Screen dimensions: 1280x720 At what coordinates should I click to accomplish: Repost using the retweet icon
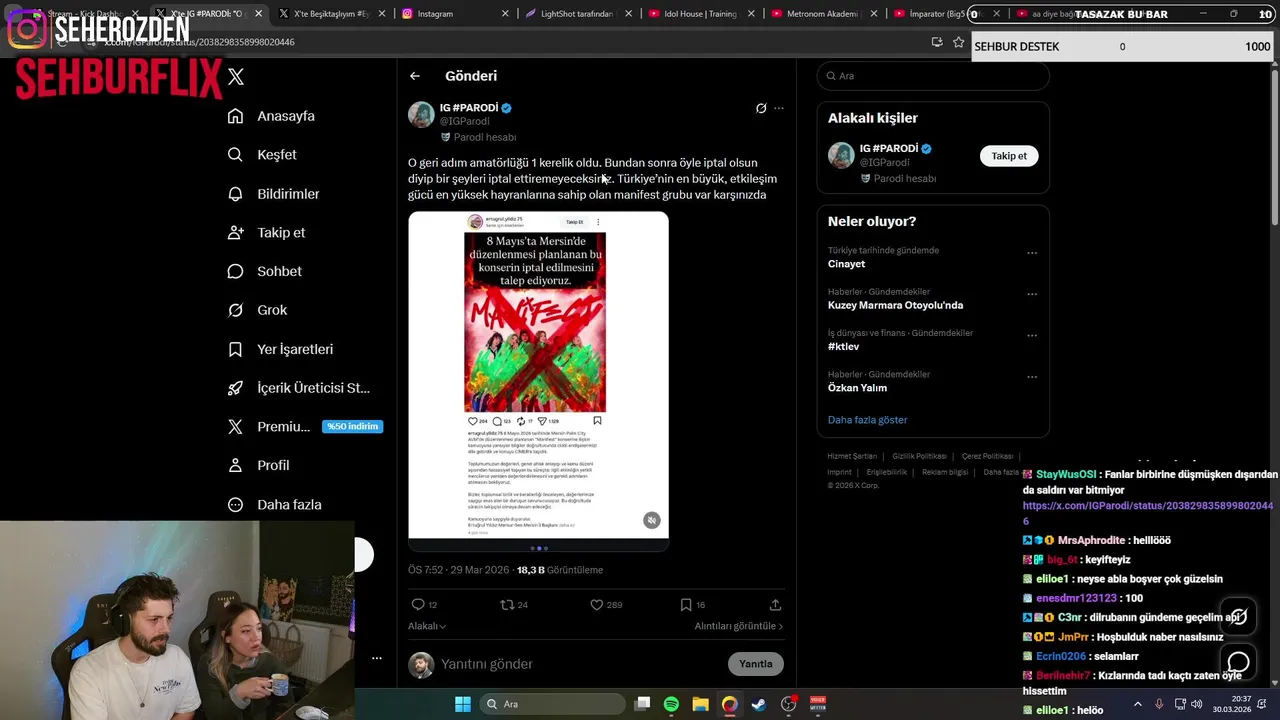pyautogui.click(x=507, y=605)
